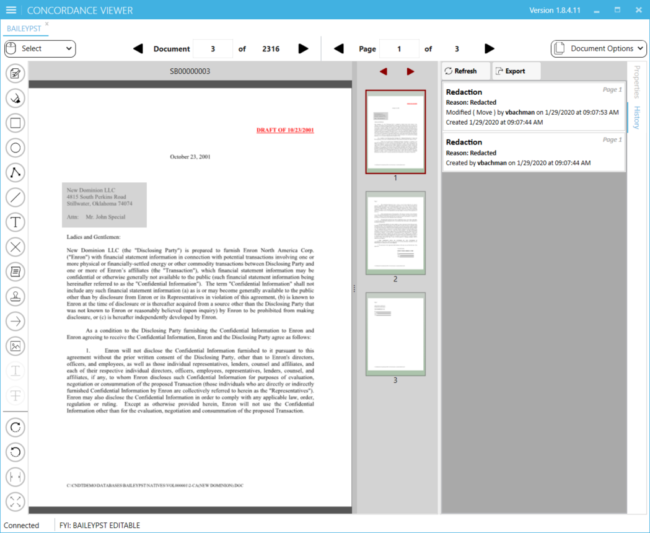Viewport: 650px width, 533px height.
Task: Select the sticky note tool
Action: (x=15, y=272)
